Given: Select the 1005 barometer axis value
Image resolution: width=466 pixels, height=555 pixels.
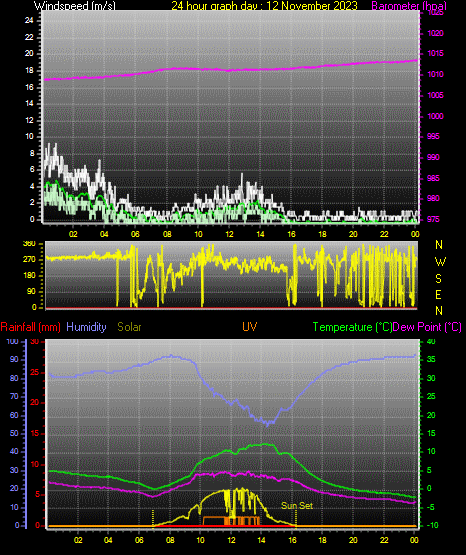Looking at the screenshot, I should pyautogui.click(x=435, y=95).
